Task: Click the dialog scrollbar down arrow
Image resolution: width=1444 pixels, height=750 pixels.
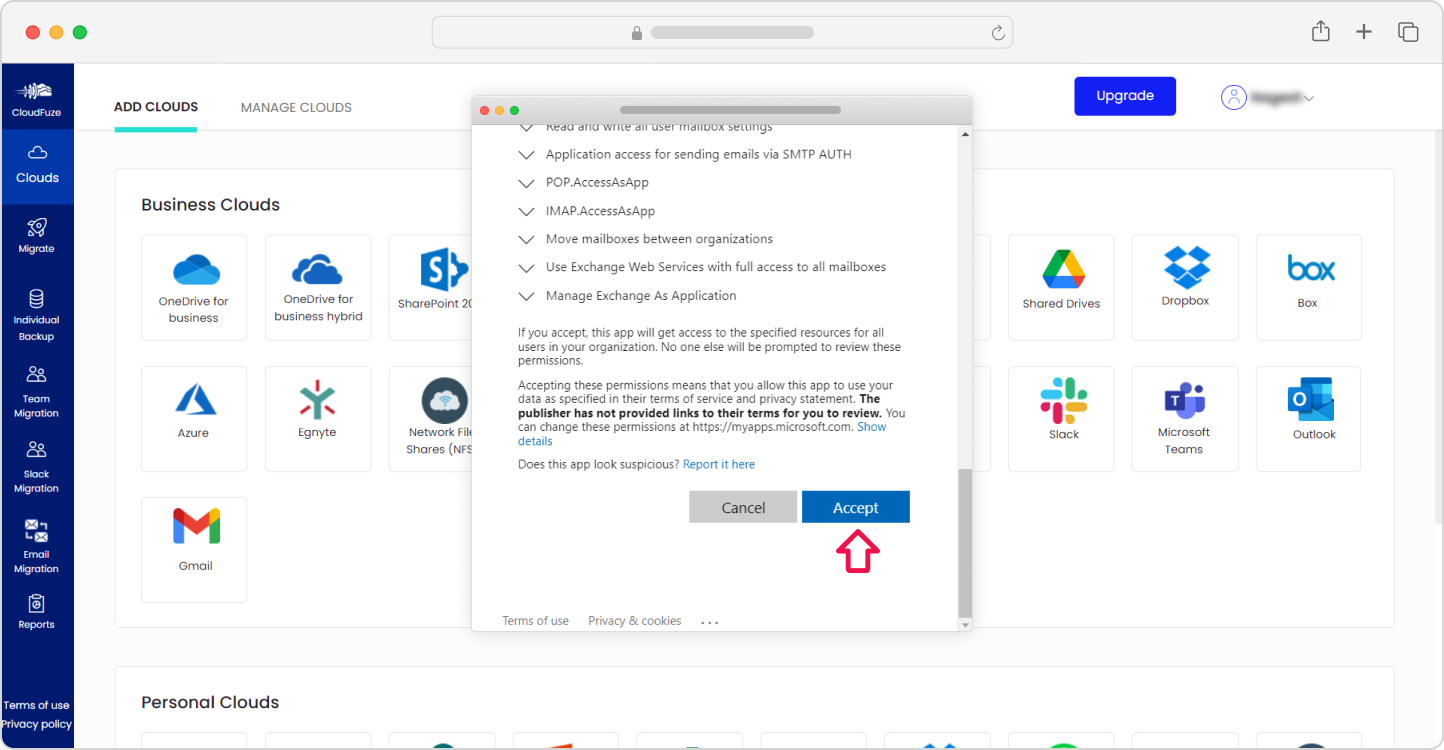Action: coord(964,624)
